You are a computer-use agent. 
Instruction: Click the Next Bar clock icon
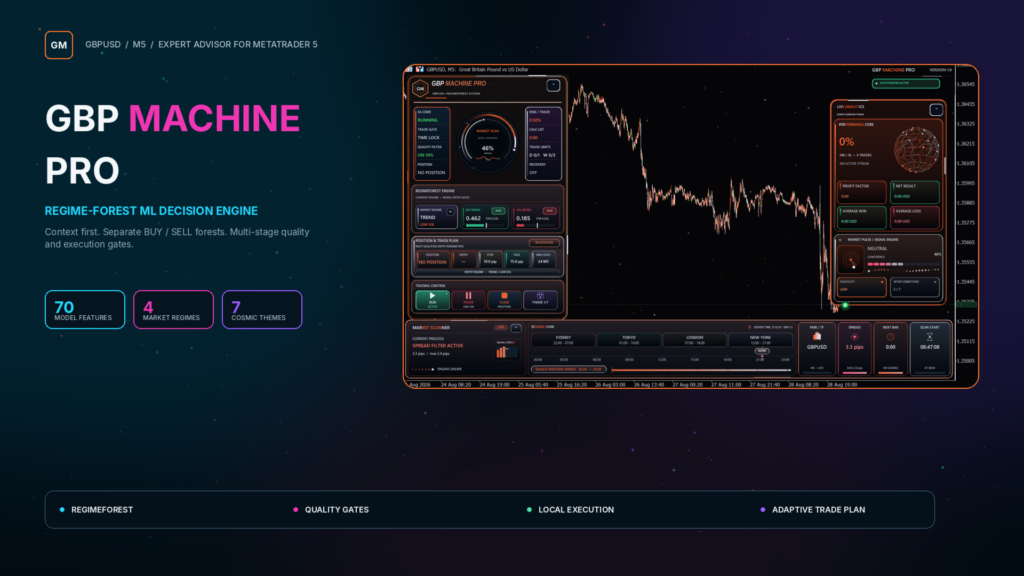pos(891,337)
